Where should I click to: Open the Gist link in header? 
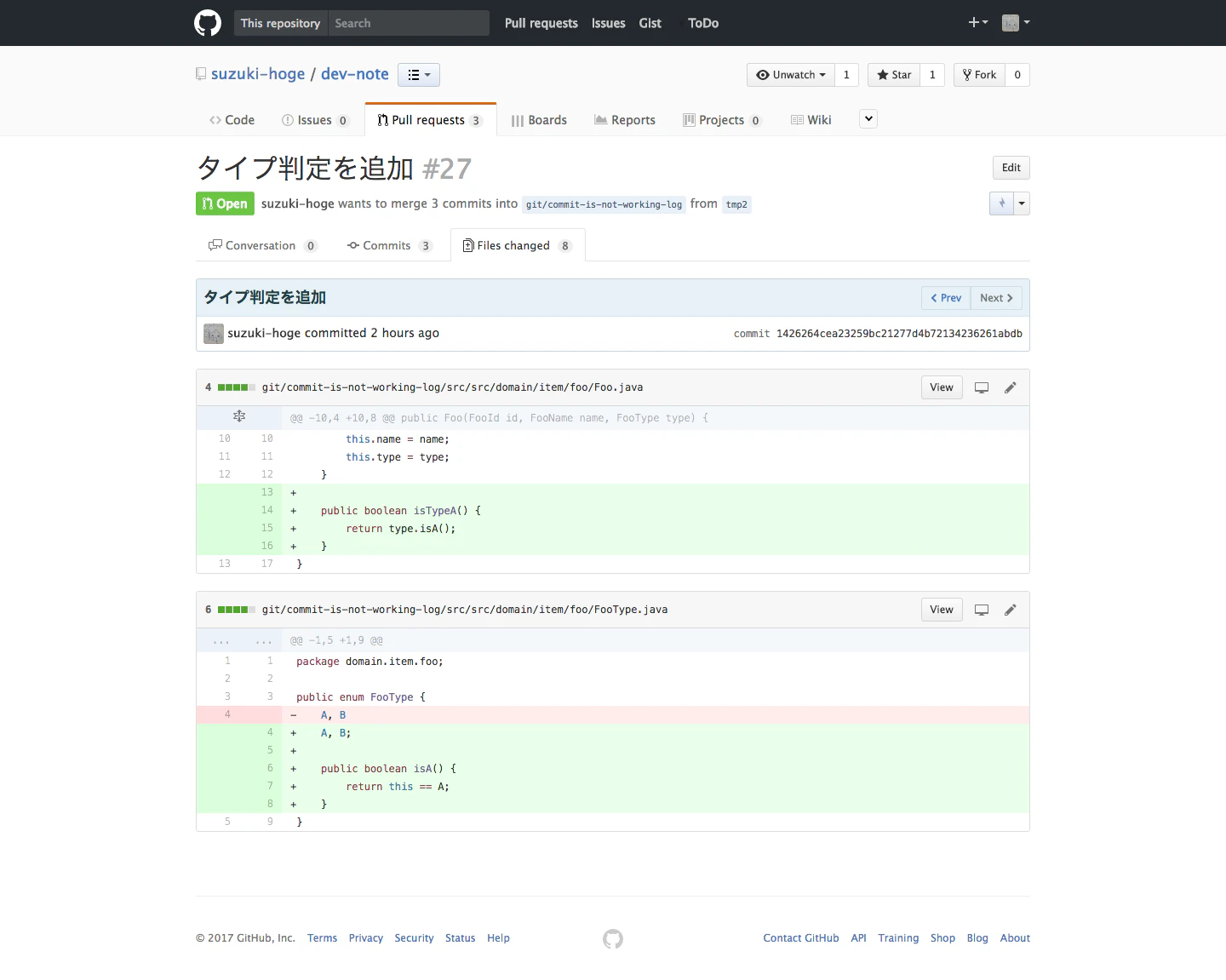coord(650,23)
